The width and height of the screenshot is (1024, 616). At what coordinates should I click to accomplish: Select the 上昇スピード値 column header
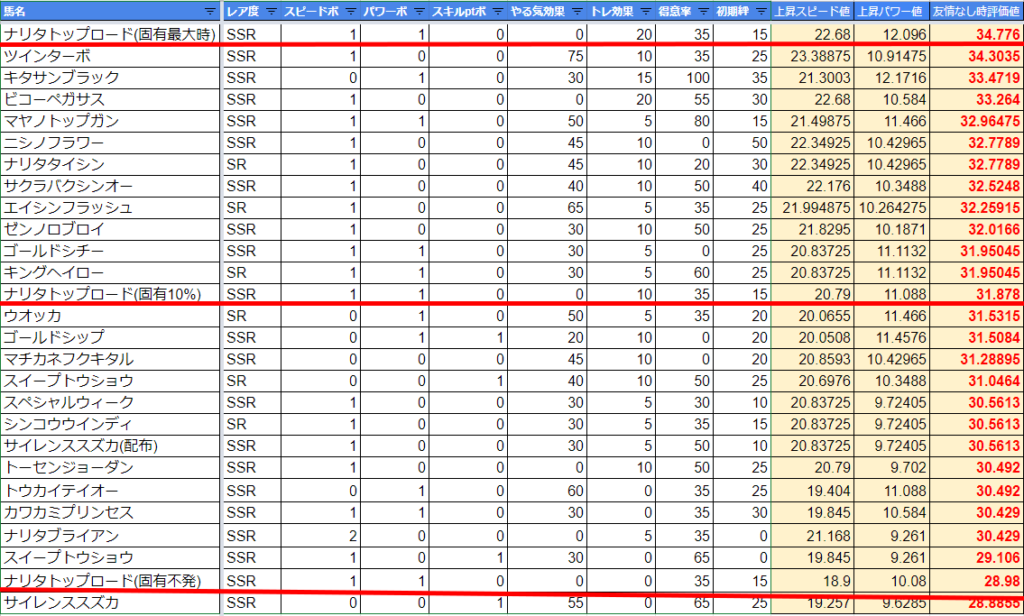coord(812,11)
